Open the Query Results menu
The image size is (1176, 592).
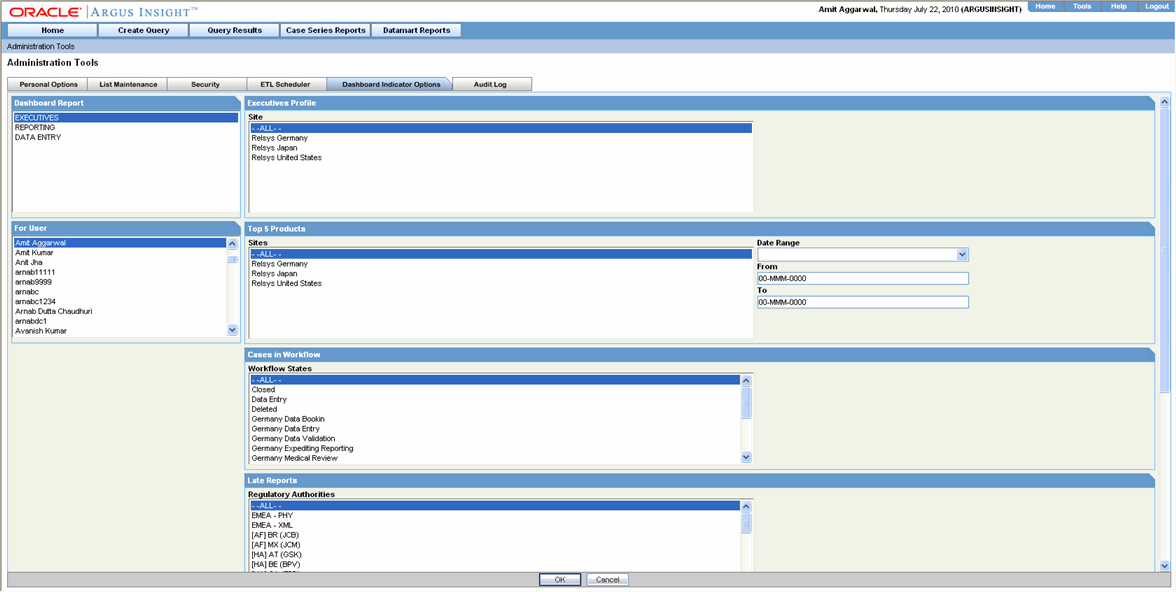pos(235,31)
